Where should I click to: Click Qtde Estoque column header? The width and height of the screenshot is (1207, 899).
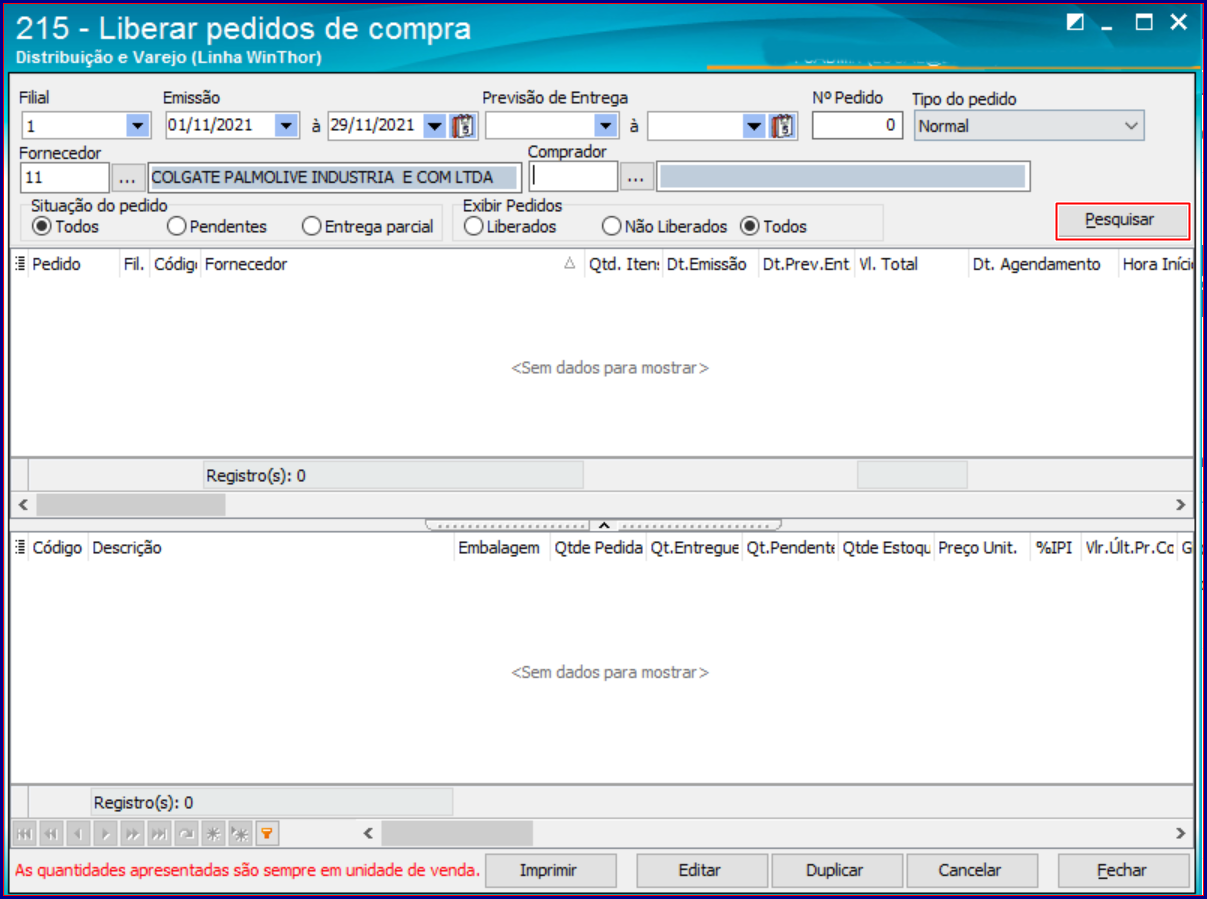click(886, 547)
